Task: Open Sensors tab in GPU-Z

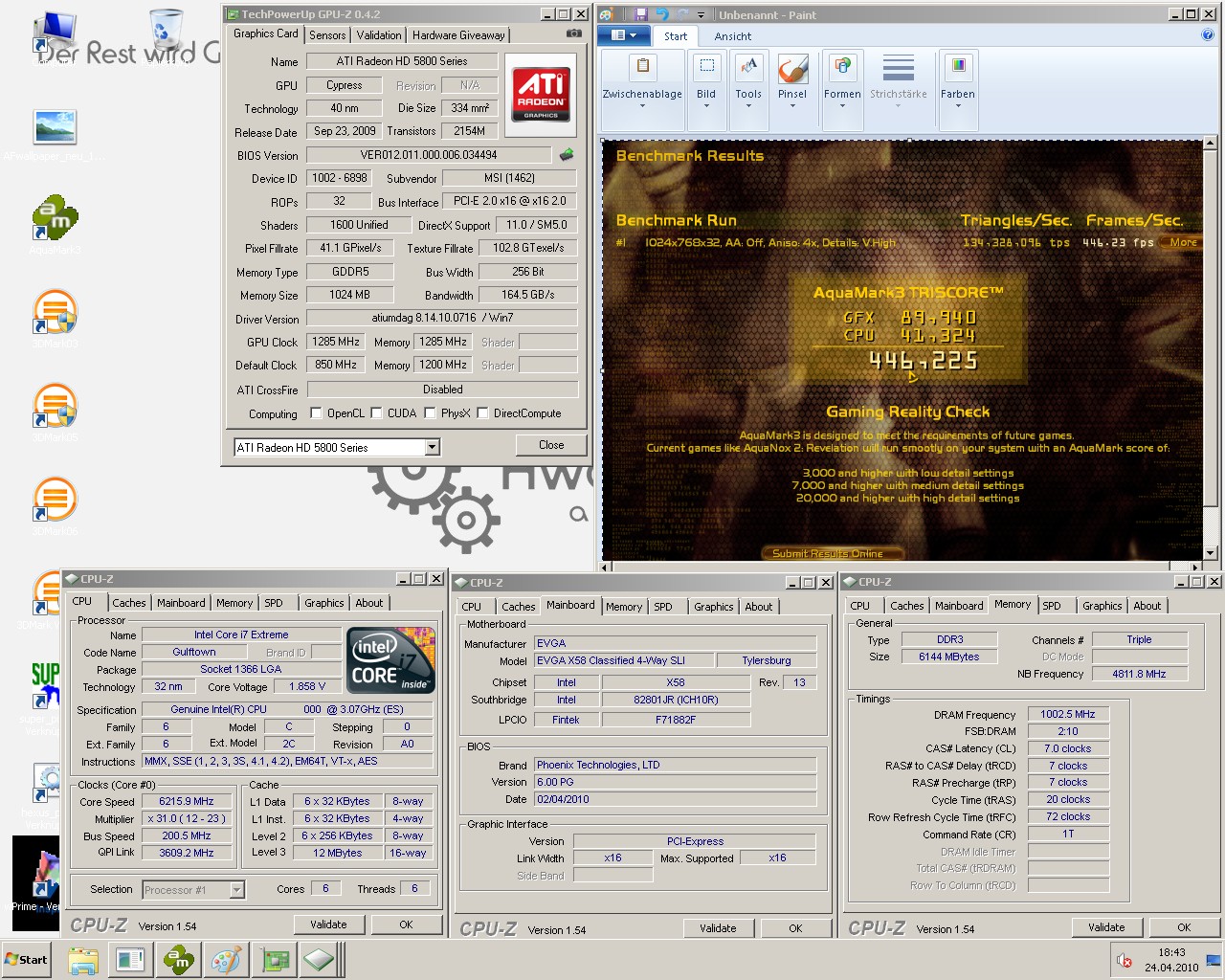Action: (327, 35)
